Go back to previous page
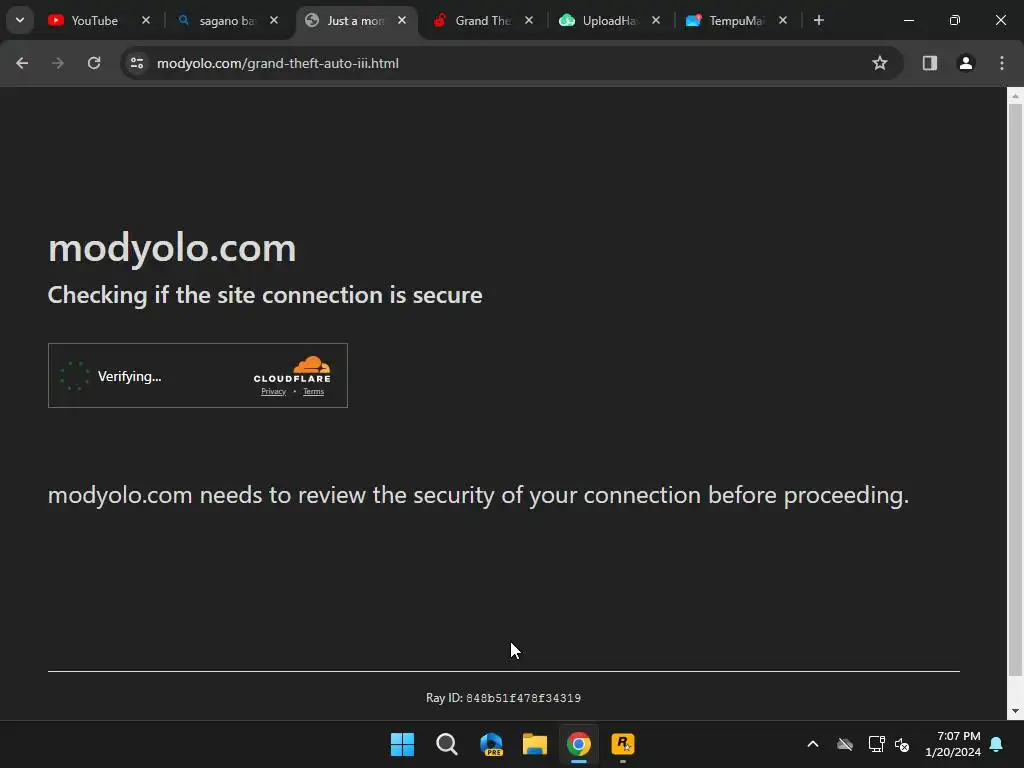The image size is (1024, 768). click(22, 63)
